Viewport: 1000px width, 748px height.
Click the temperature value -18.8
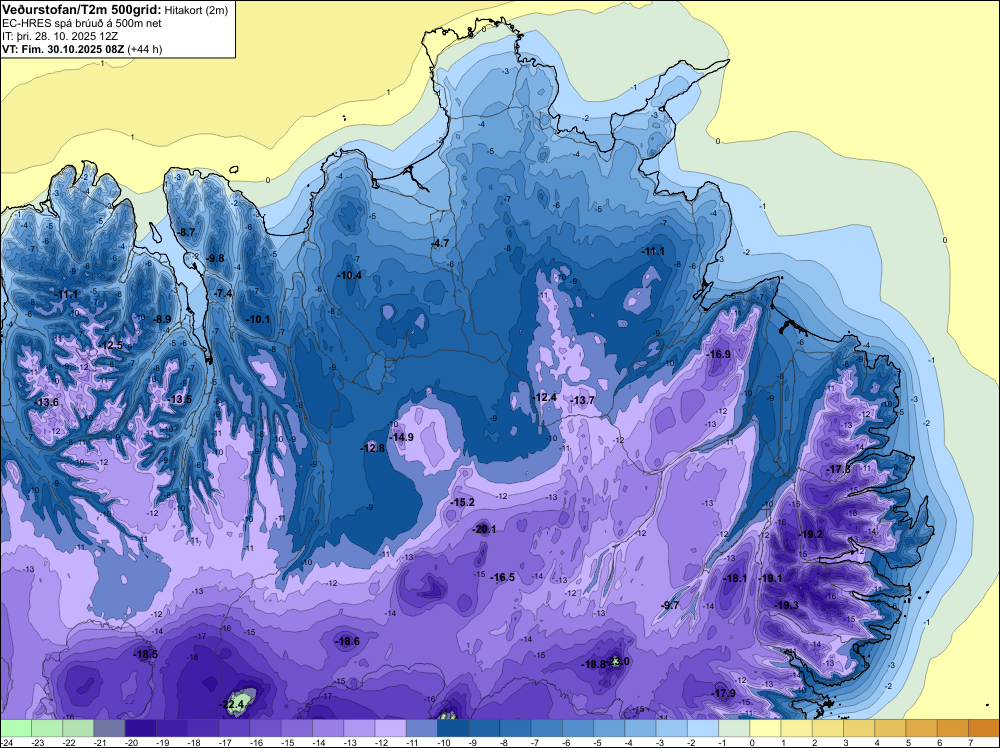pyautogui.click(x=593, y=664)
